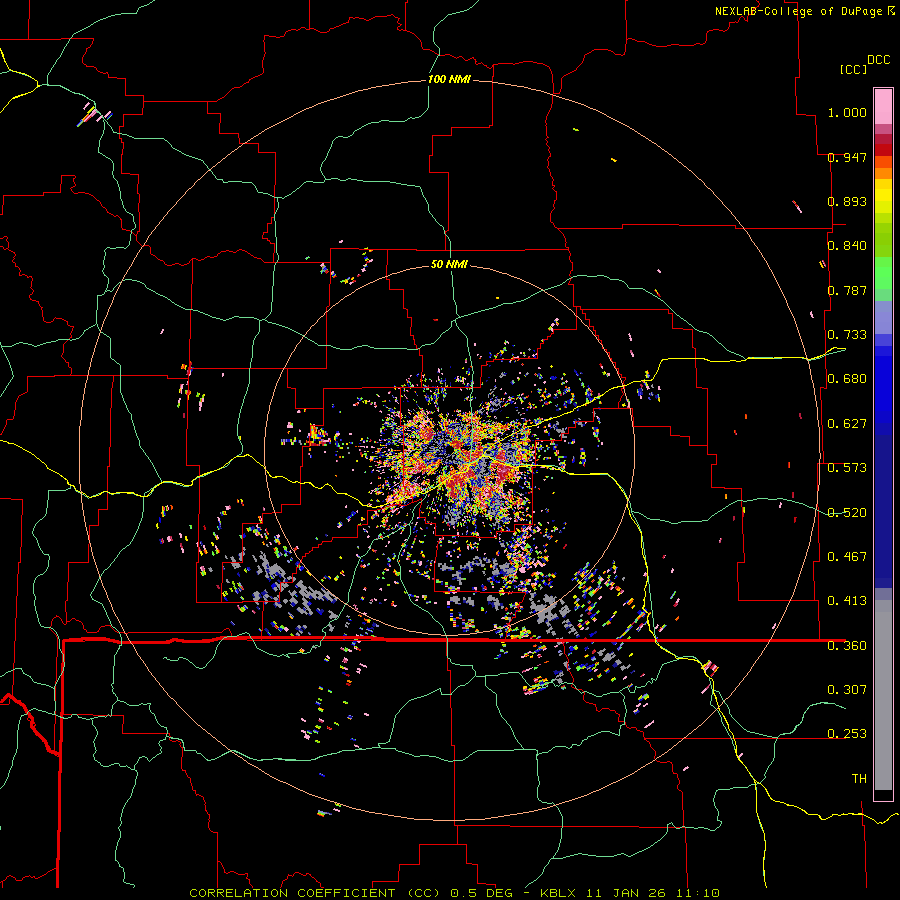This screenshot has height=900, width=900.
Task: Click the 0.840 scale value
Action: point(847,246)
